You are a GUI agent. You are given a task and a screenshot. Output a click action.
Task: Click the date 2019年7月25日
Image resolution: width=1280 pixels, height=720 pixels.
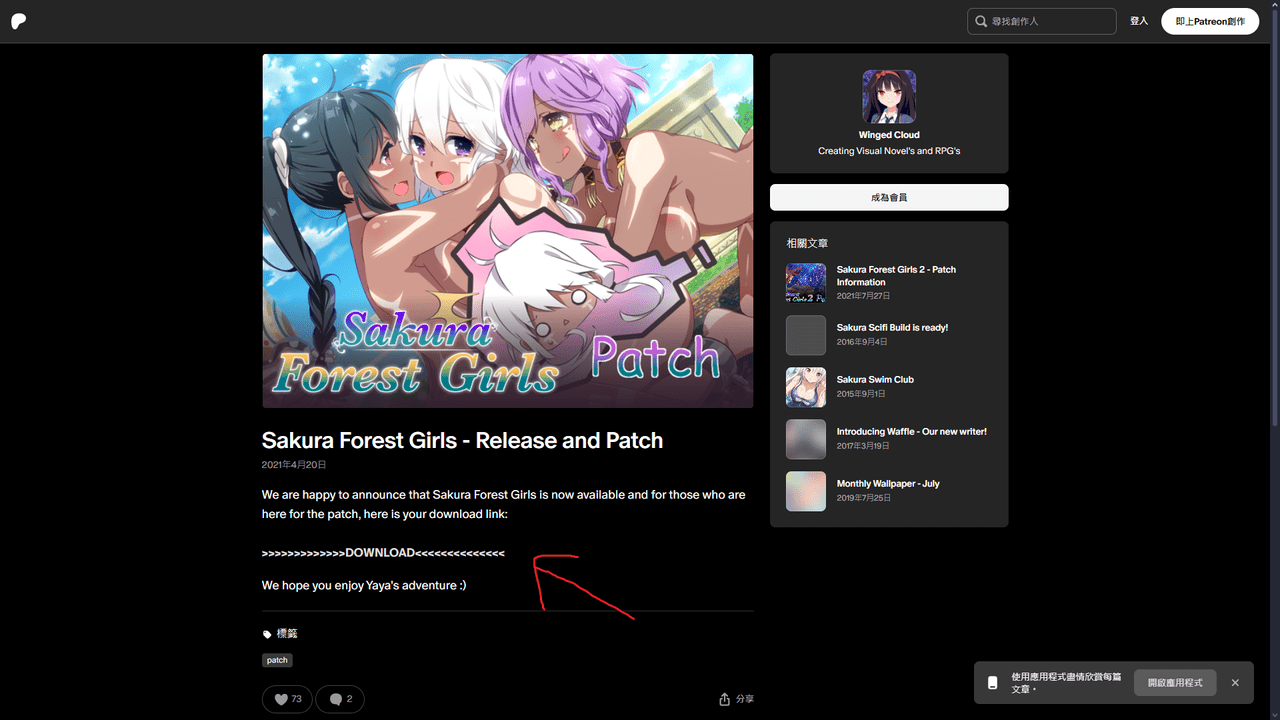click(863, 498)
